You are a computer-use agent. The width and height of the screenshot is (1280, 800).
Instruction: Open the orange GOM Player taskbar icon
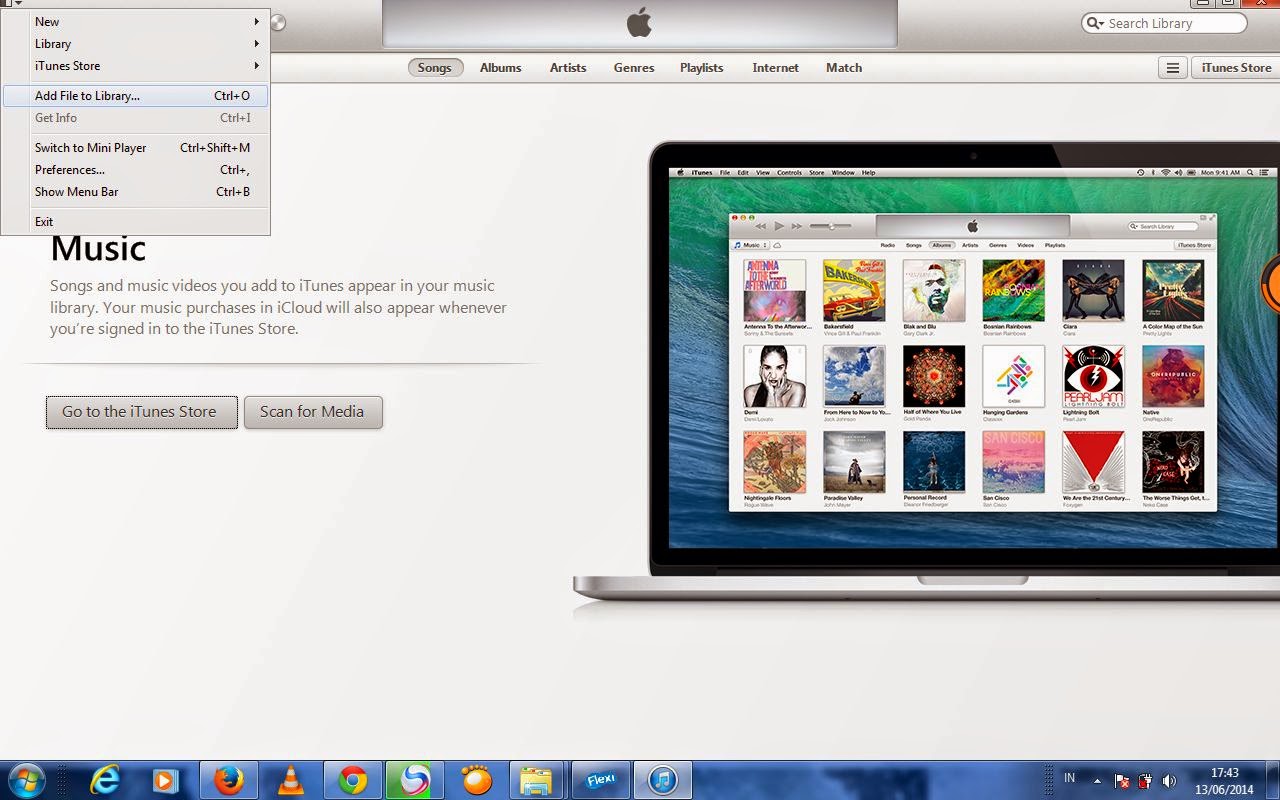476,780
